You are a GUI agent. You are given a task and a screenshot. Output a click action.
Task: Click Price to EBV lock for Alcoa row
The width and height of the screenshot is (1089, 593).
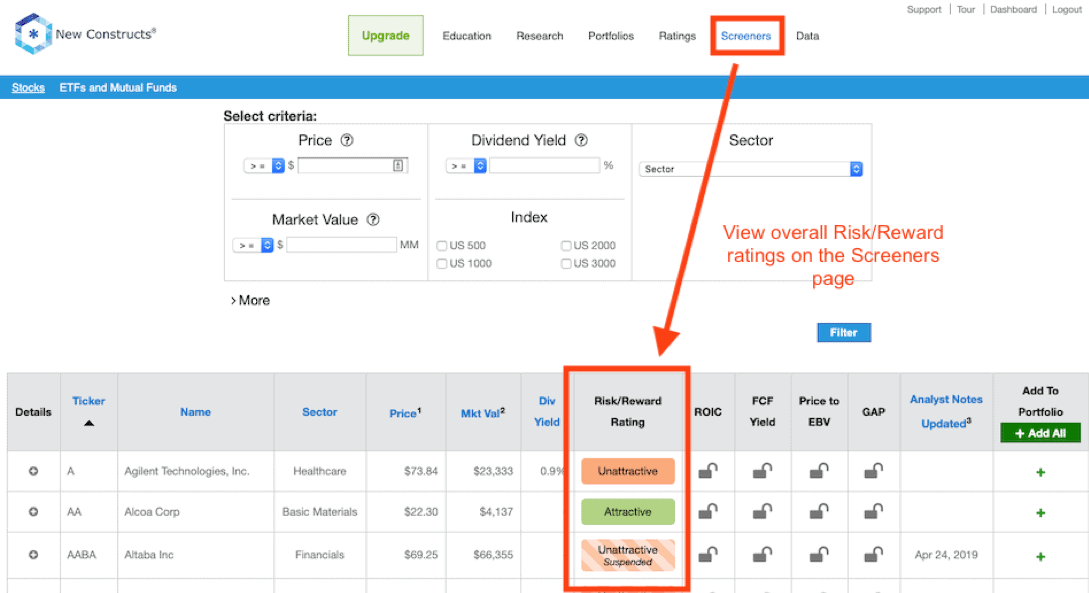[x=819, y=512]
